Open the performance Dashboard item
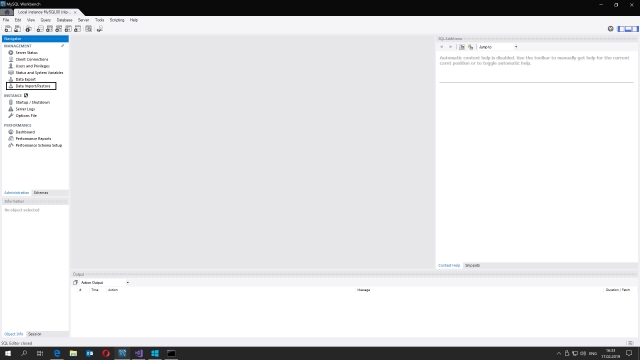640x360 pixels. click(x=25, y=132)
